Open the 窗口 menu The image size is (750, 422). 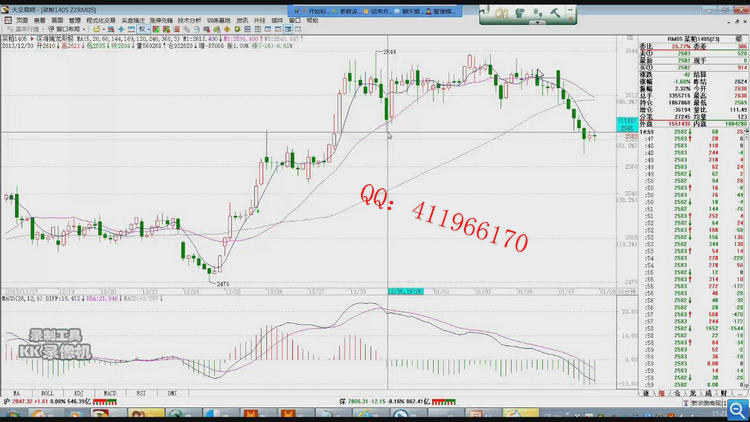click(294, 21)
